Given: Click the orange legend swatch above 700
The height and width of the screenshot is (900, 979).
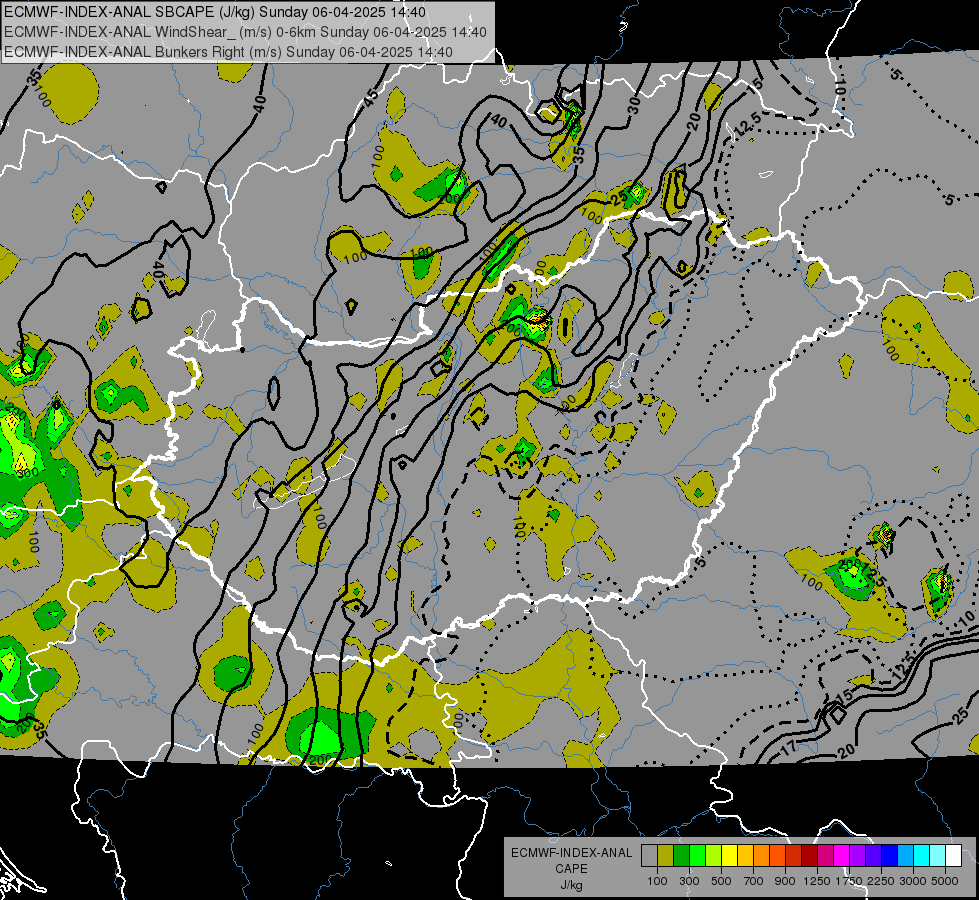Looking at the screenshot, I should tap(762, 856).
